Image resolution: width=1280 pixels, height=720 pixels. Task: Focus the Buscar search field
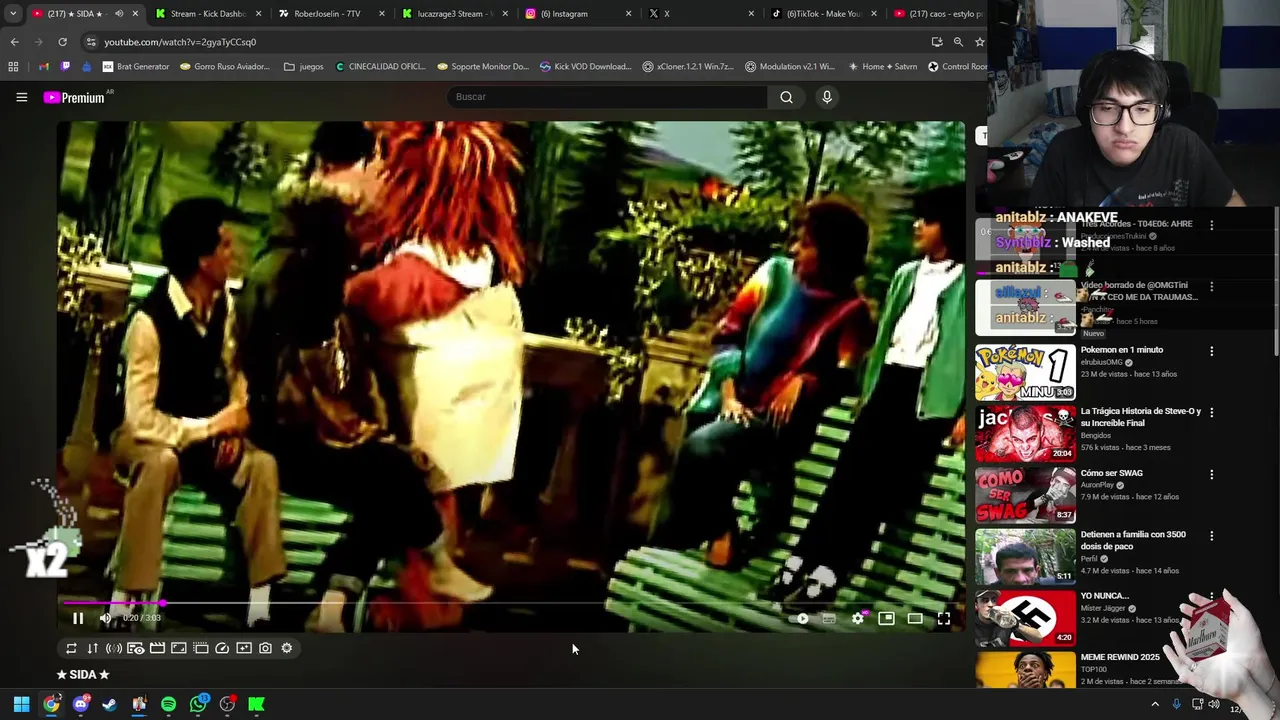click(606, 97)
